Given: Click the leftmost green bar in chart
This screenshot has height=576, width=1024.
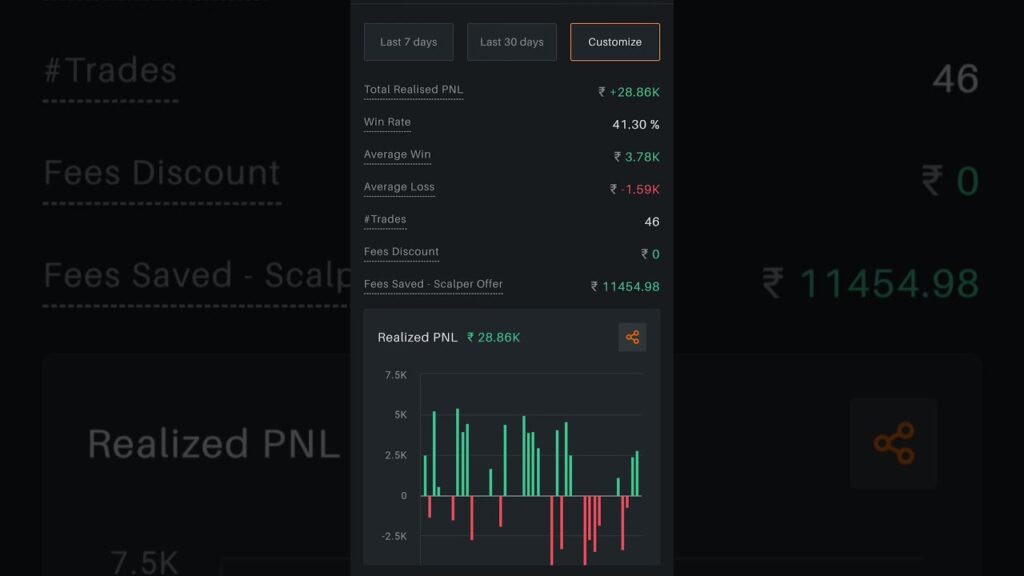Looking at the screenshot, I should pyautogui.click(x=425, y=476).
